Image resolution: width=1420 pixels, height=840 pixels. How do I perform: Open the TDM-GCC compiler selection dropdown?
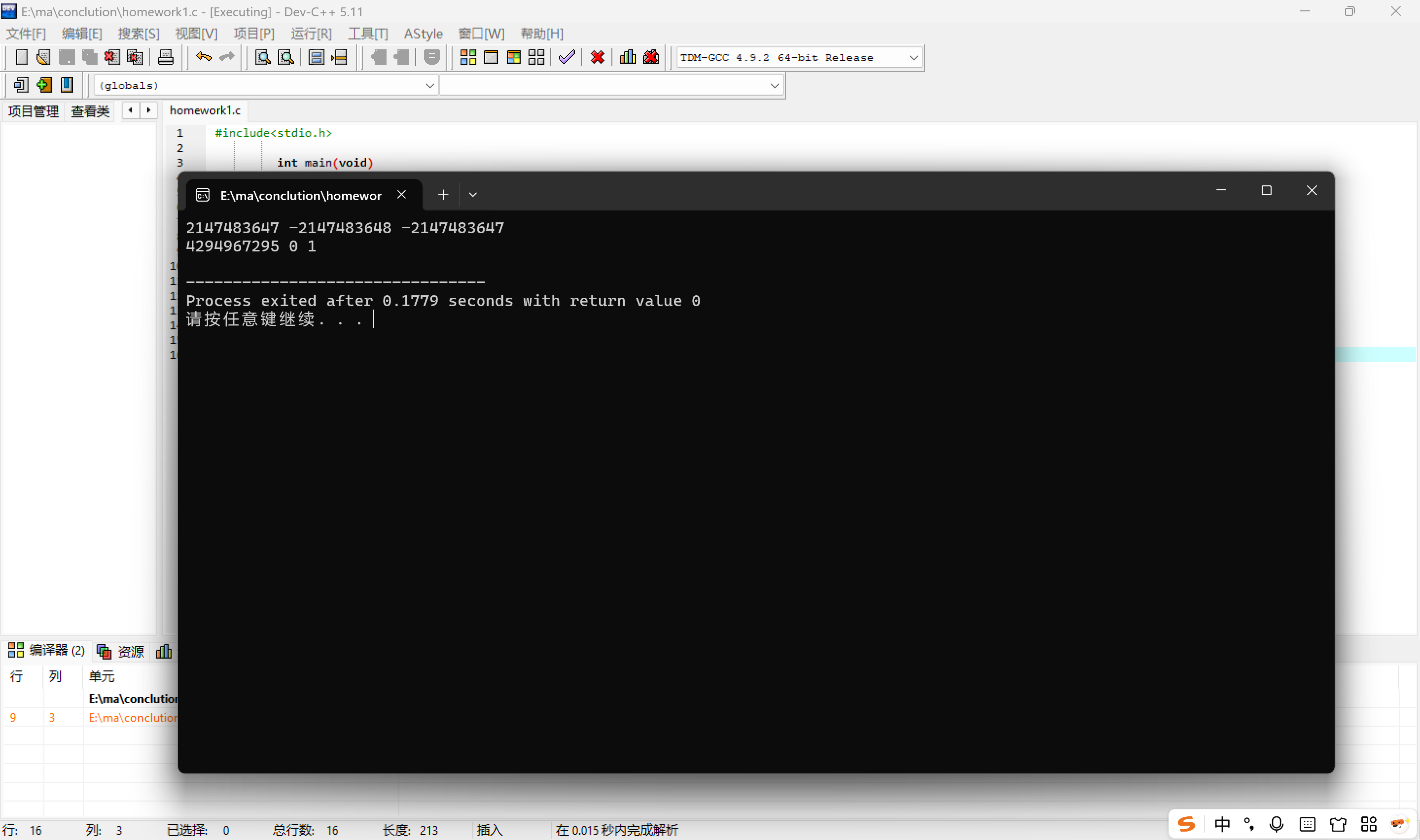click(x=913, y=58)
